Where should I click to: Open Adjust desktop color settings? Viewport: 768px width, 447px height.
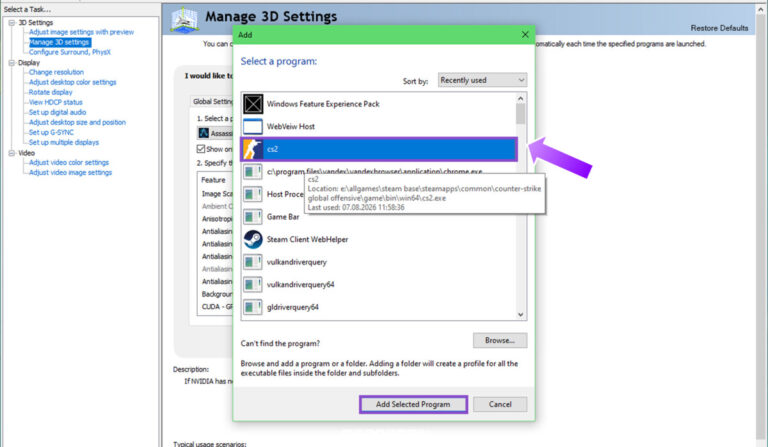pos(72,82)
